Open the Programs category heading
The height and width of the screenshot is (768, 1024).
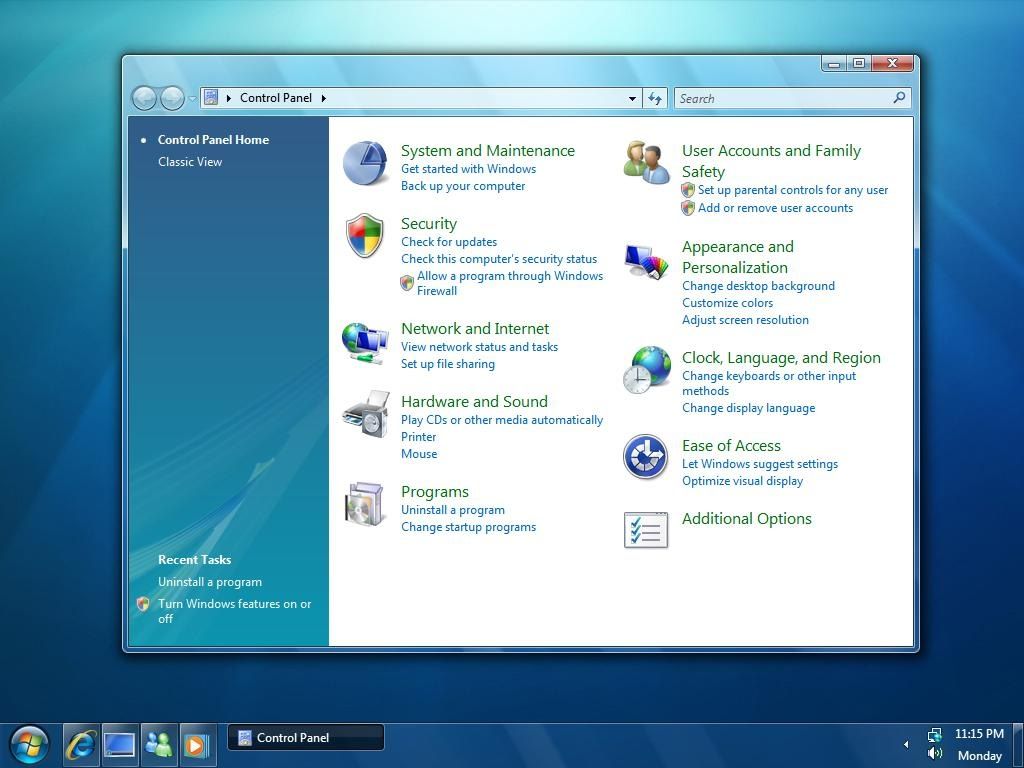coord(435,492)
